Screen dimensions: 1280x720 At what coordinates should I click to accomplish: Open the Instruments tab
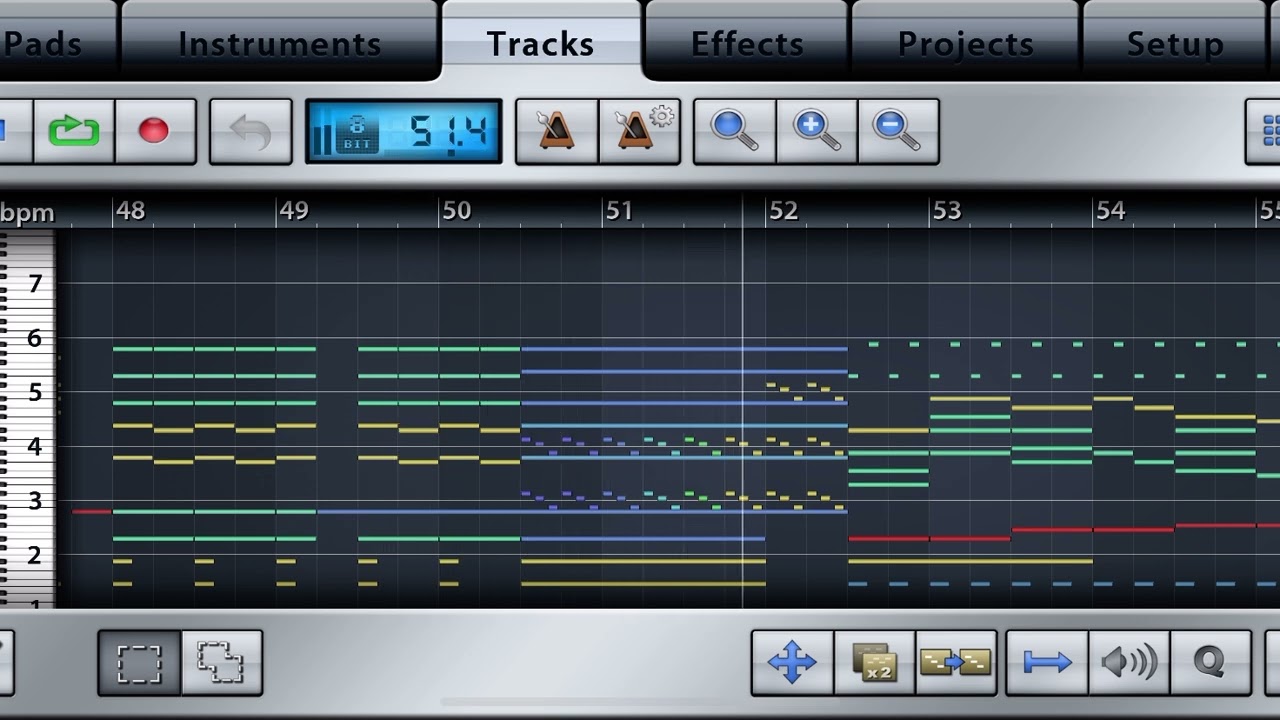pos(279,44)
